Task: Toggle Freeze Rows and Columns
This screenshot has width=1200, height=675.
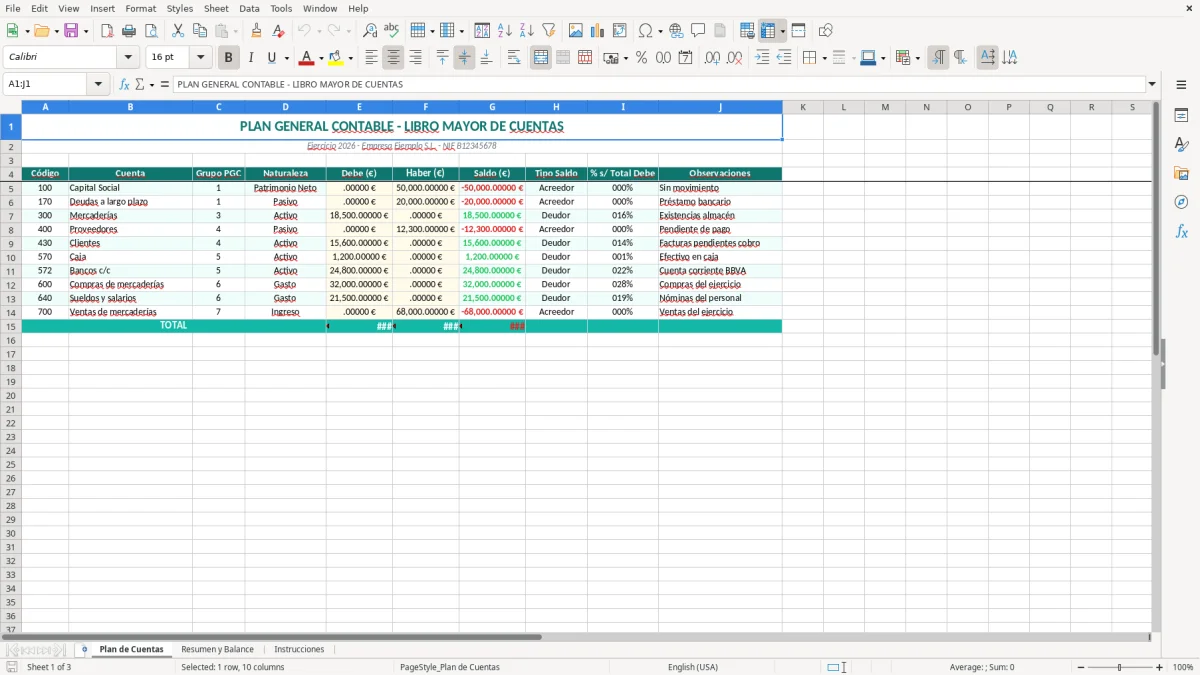Action: click(x=768, y=31)
